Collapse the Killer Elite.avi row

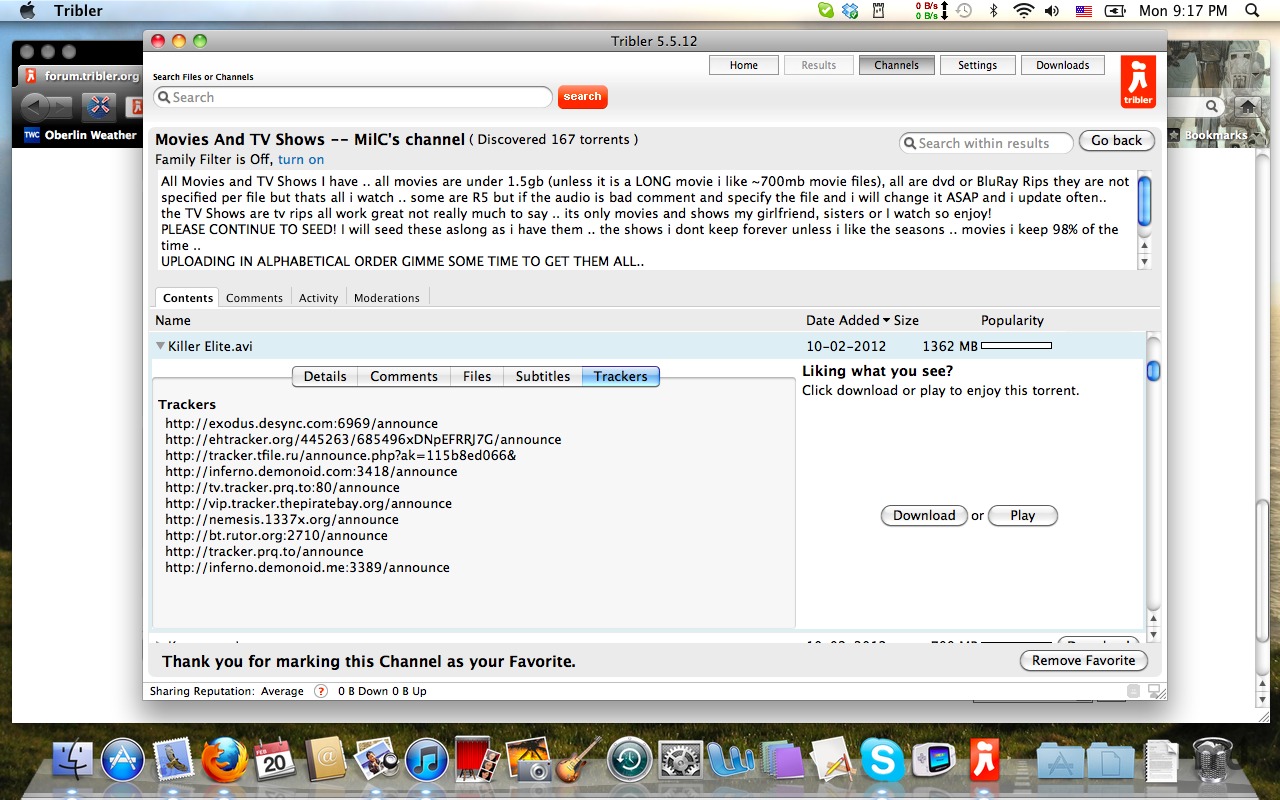pyautogui.click(x=160, y=346)
